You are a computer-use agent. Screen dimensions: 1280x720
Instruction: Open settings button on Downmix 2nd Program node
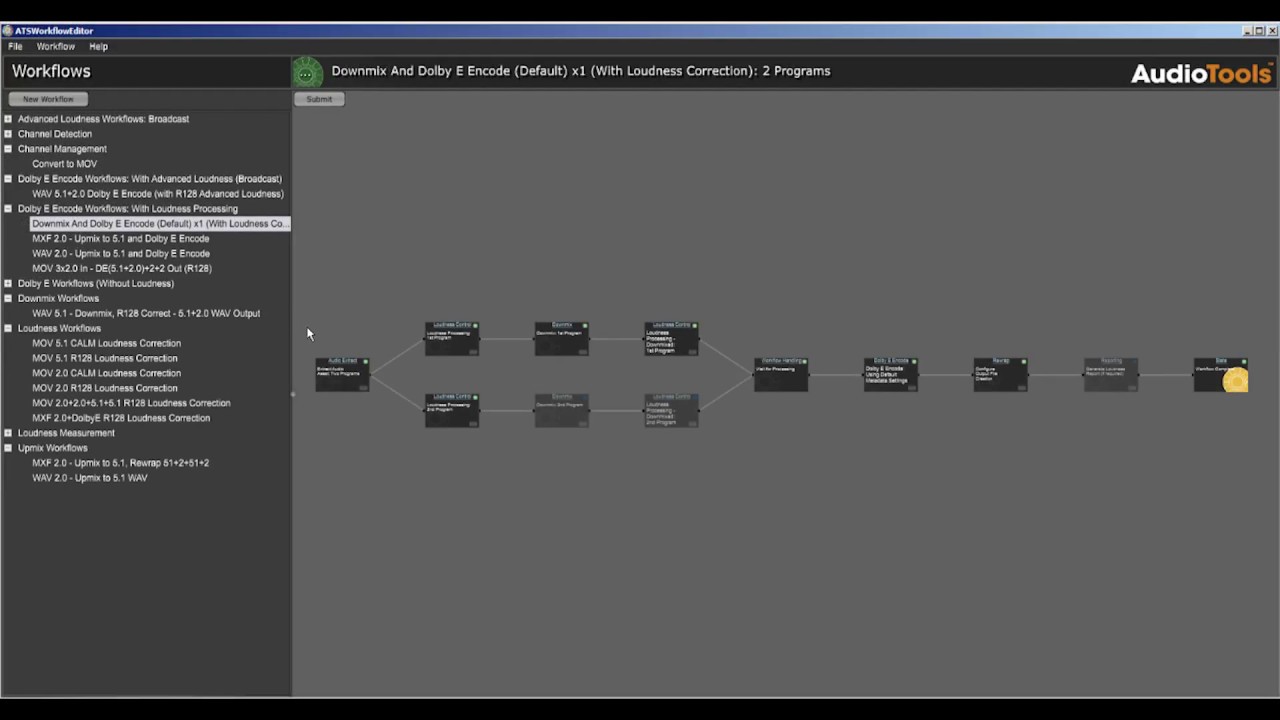coord(584,423)
